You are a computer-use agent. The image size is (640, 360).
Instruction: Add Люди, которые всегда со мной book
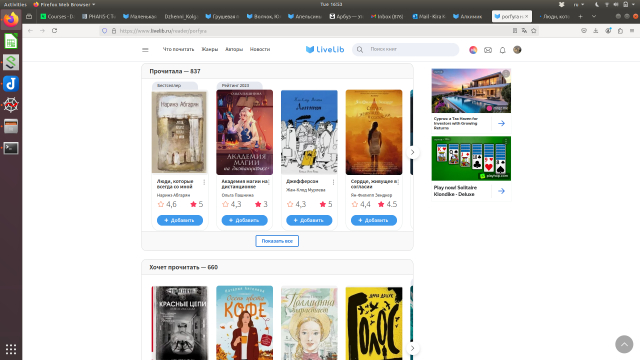pos(180,220)
